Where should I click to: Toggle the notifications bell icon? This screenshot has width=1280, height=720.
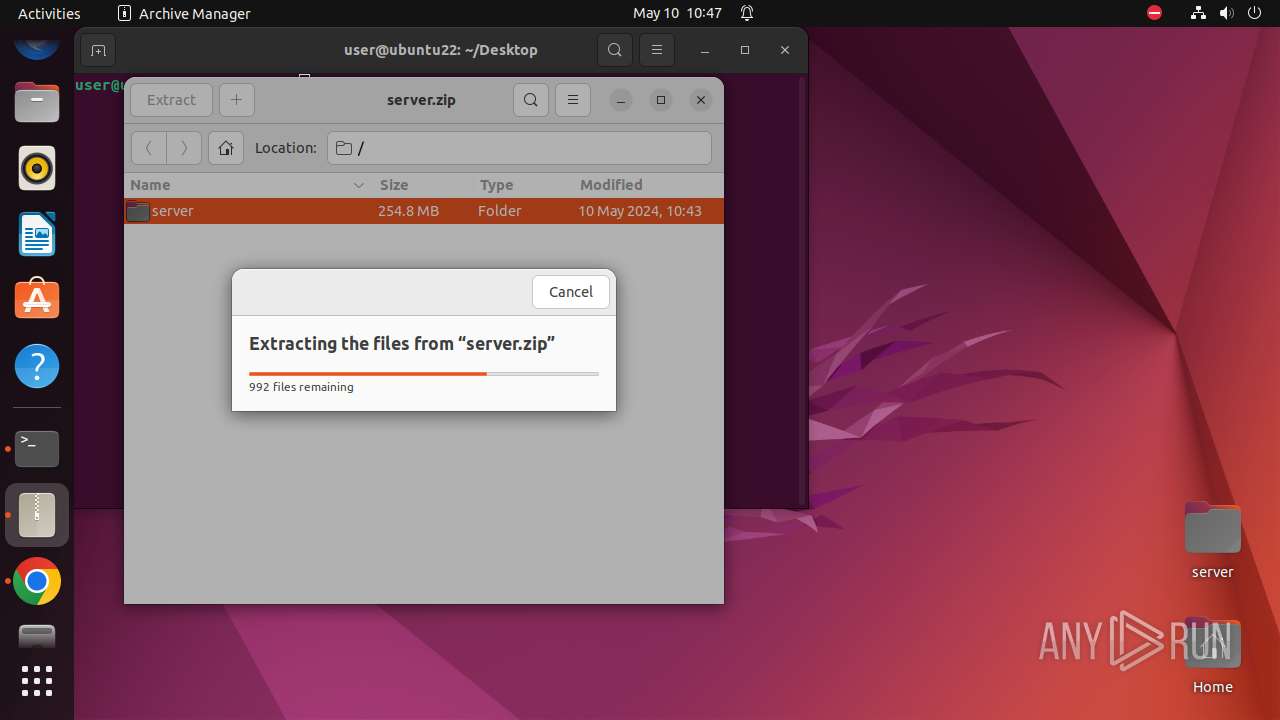[747, 13]
